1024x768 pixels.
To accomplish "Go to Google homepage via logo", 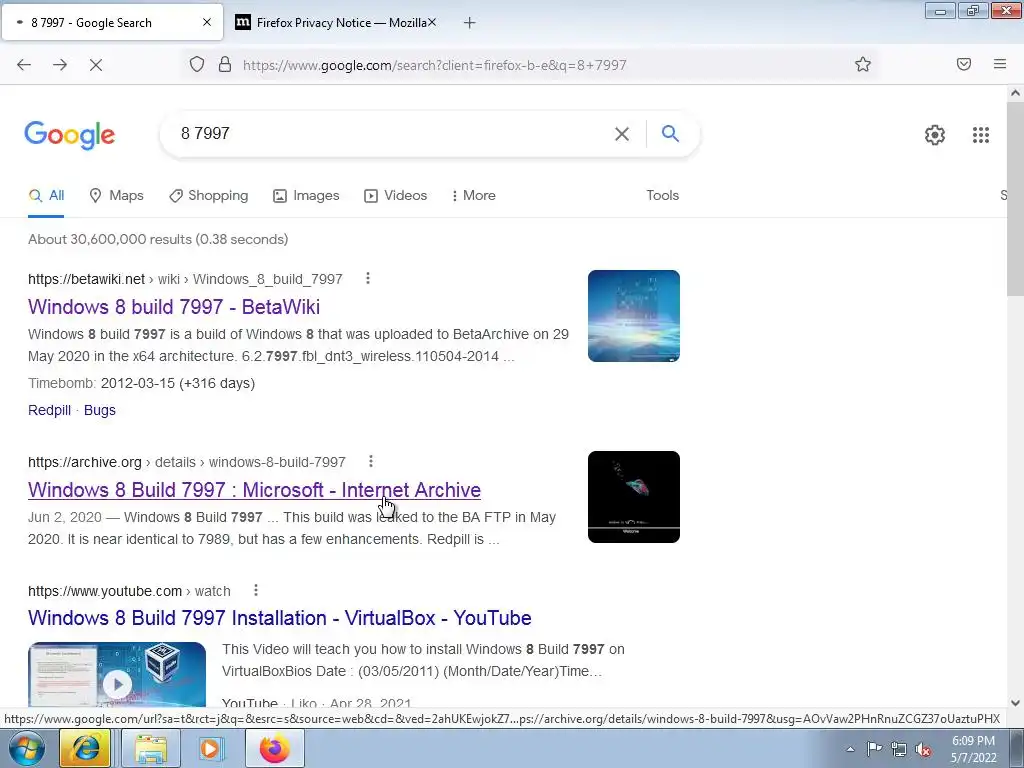I will click(x=70, y=135).
